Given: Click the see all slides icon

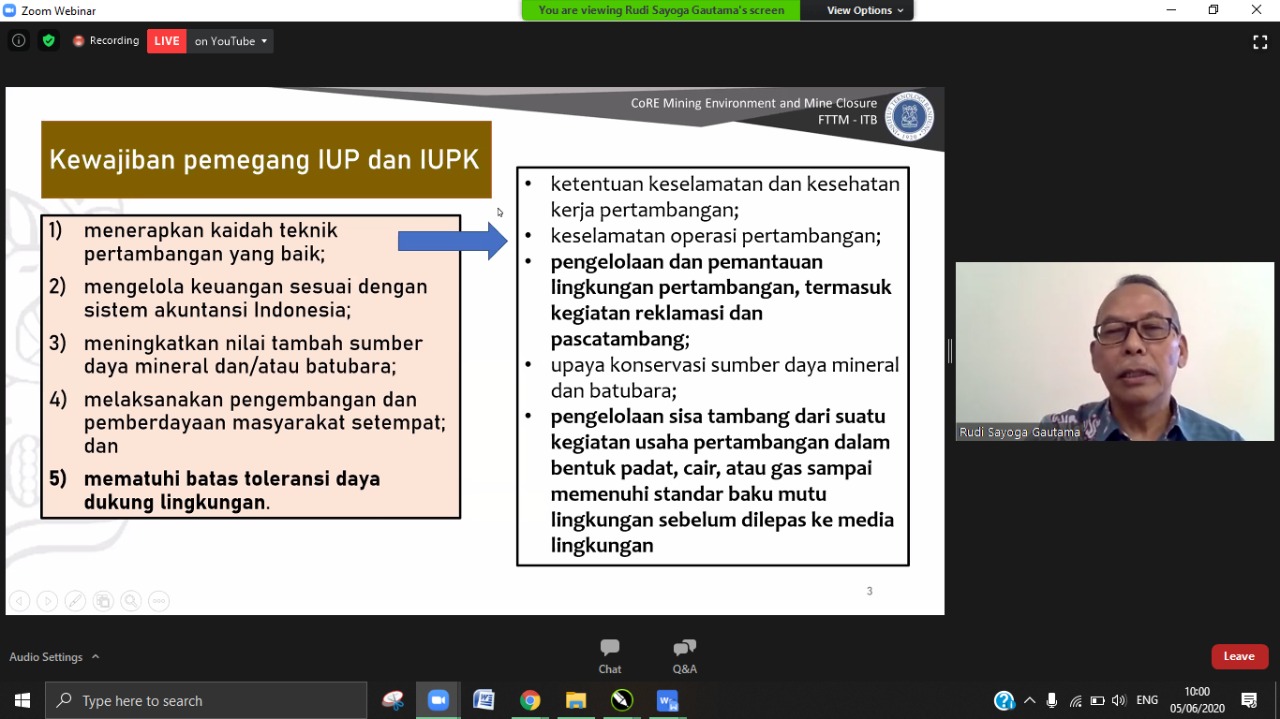Looking at the screenshot, I should [103, 601].
